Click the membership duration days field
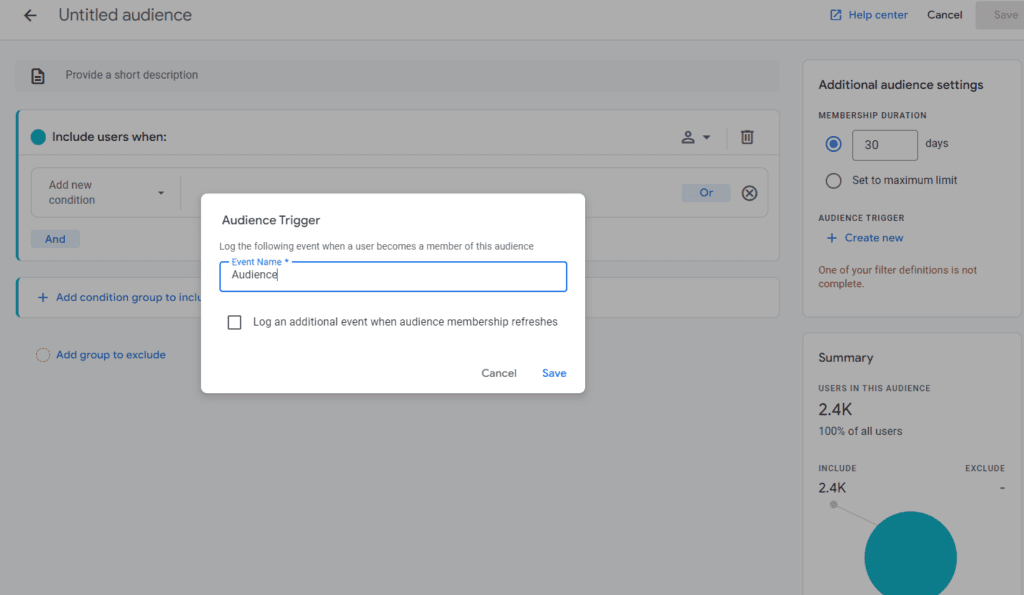The height and width of the screenshot is (595, 1024). click(x=884, y=145)
